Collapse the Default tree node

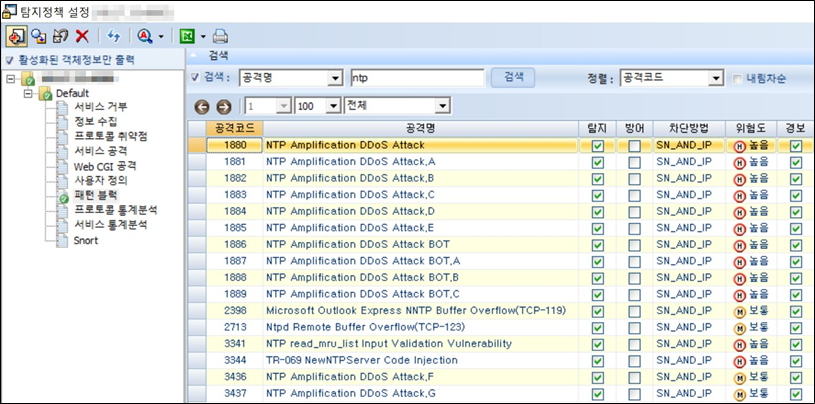(x=28, y=94)
